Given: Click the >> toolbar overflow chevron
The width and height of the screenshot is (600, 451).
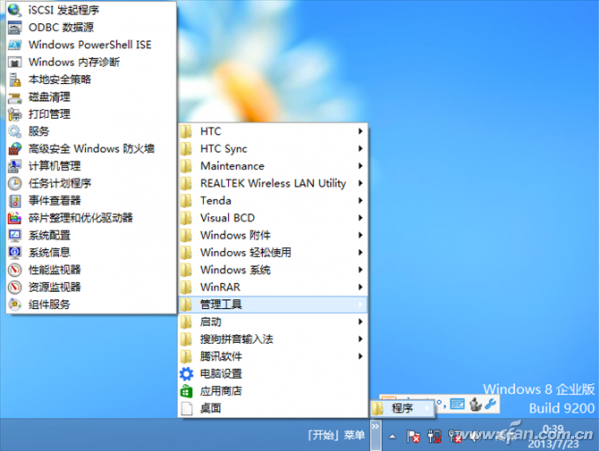Looking at the screenshot, I should pos(375,426).
